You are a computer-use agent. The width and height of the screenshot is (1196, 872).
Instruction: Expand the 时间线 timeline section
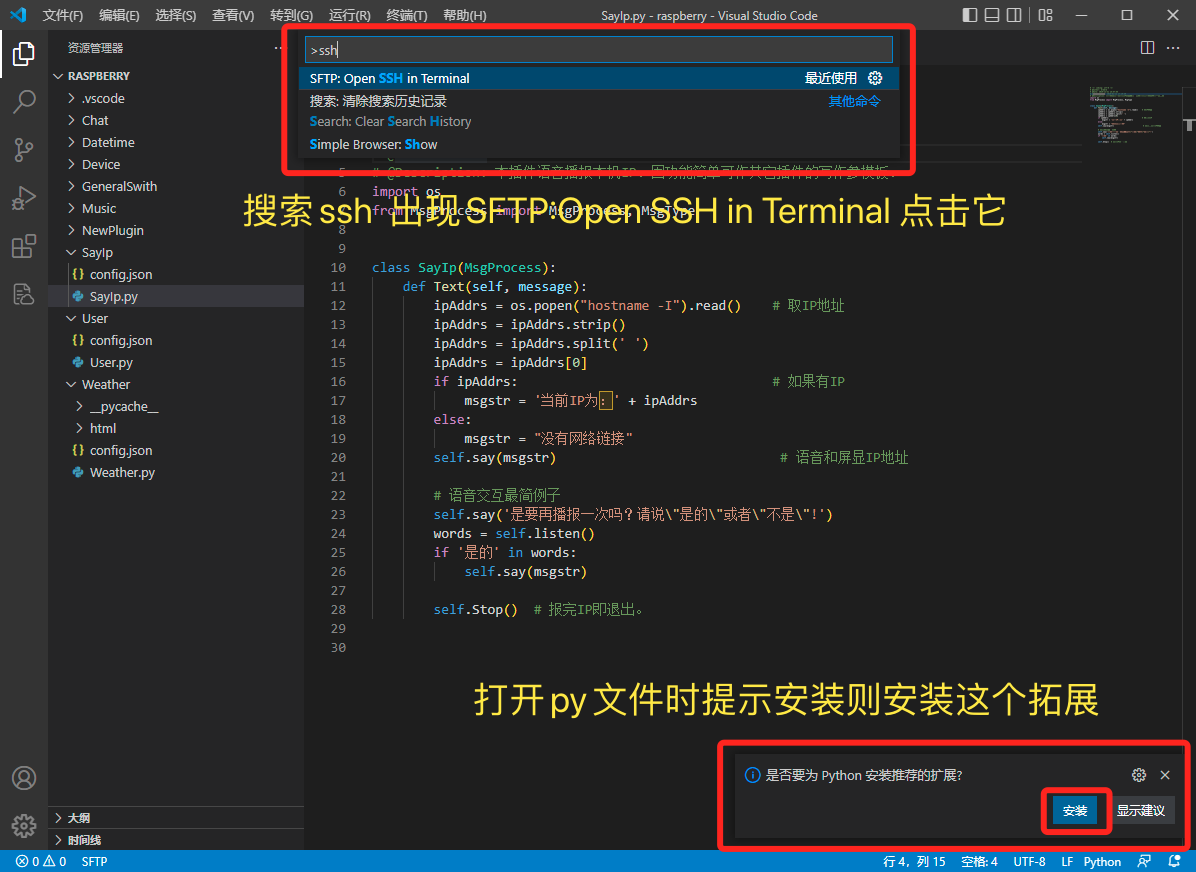pos(175,840)
